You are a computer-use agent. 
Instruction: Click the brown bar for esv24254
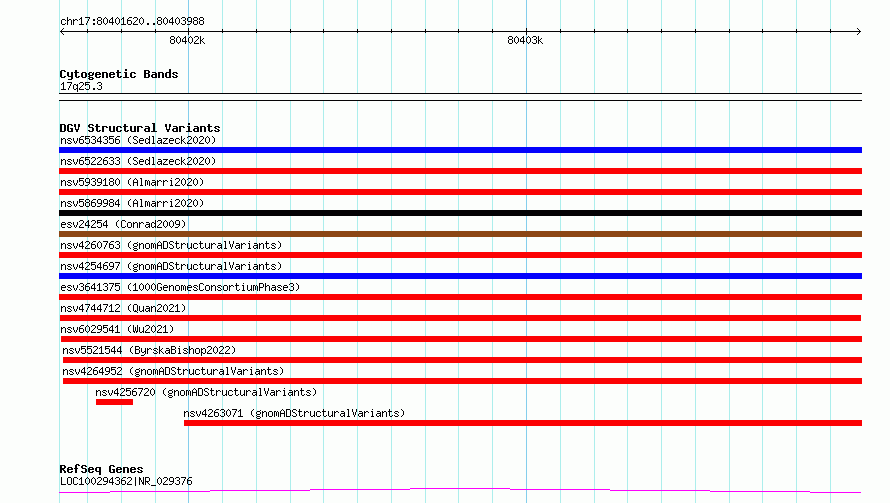(x=460, y=234)
